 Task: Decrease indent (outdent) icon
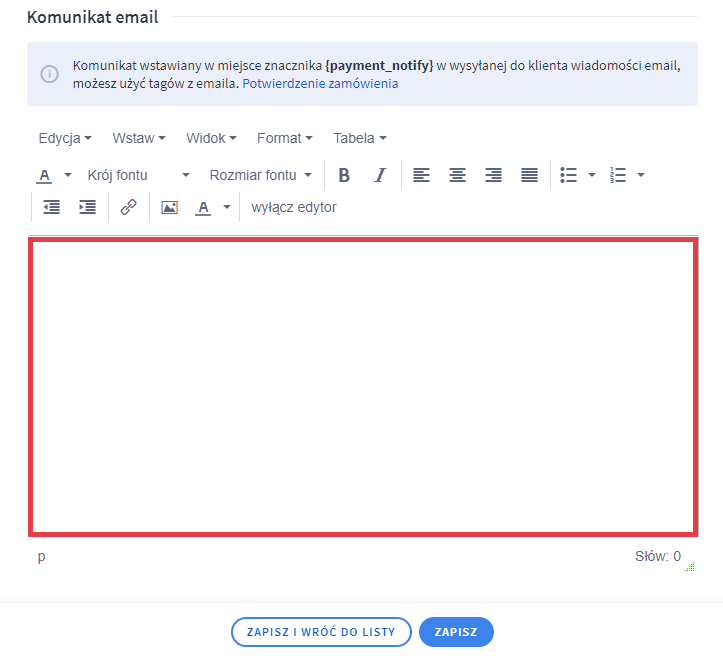(52, 207)
